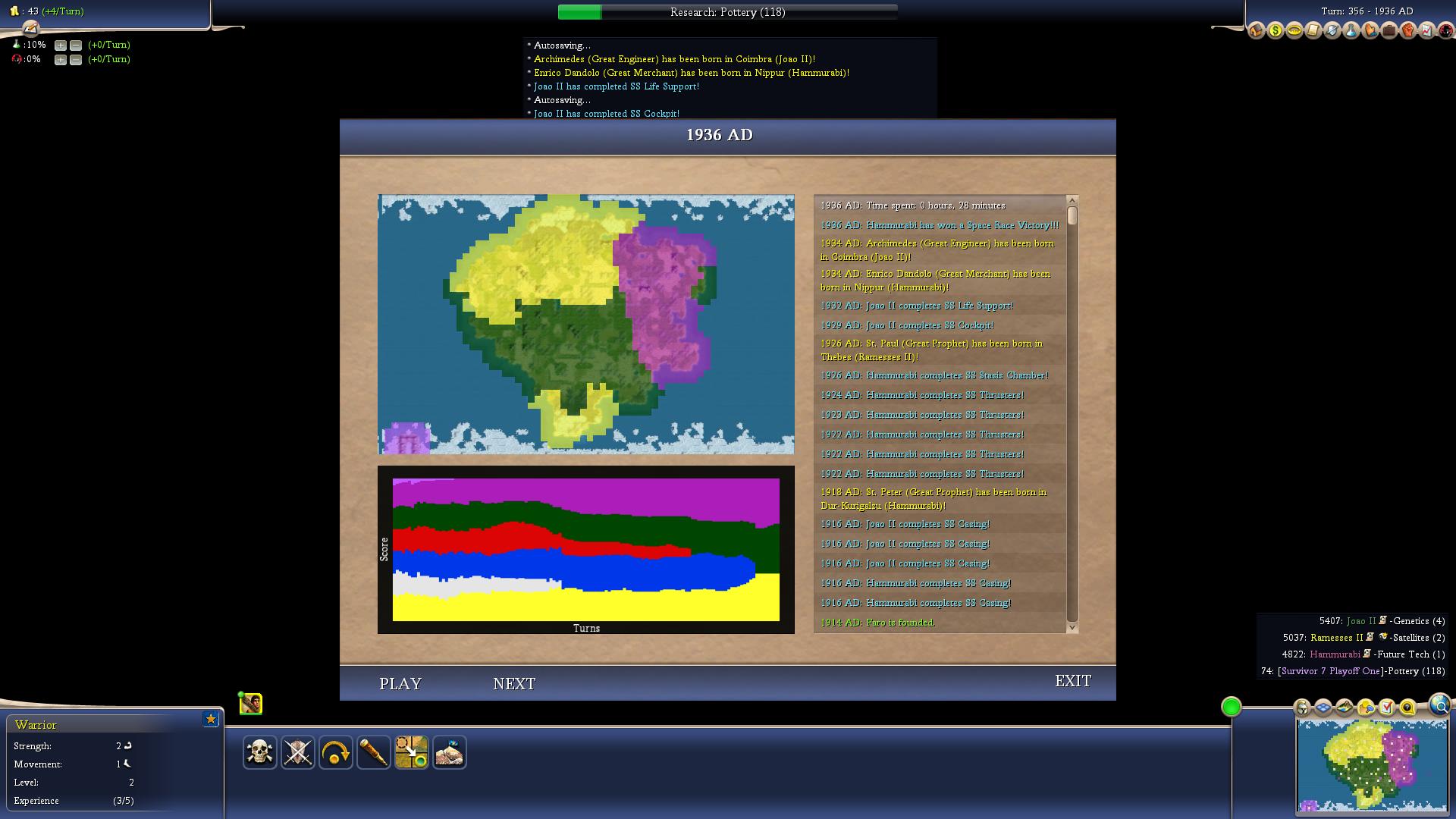Select Joao II in the scoreboard

[x=1360, y=621]
